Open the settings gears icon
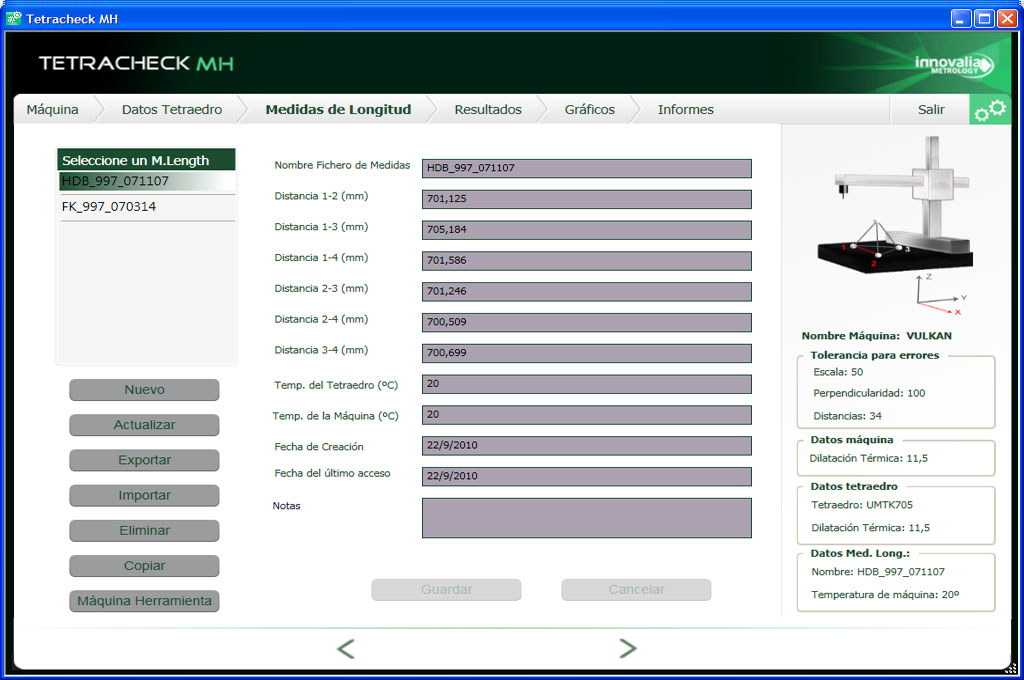Screen dimensions: 1024x680 click(990, 110)
